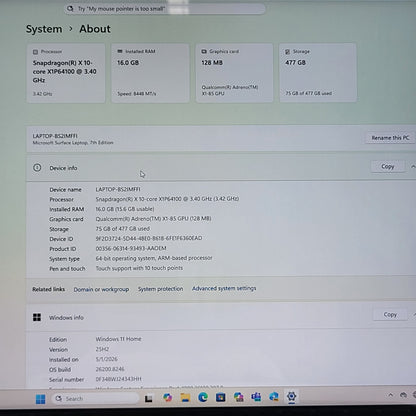Image resolution: width=416 pixels, height=416 pixels.
Task: Launch Microsoft Edge from the taskbar
Action: [x=203, y=397]
